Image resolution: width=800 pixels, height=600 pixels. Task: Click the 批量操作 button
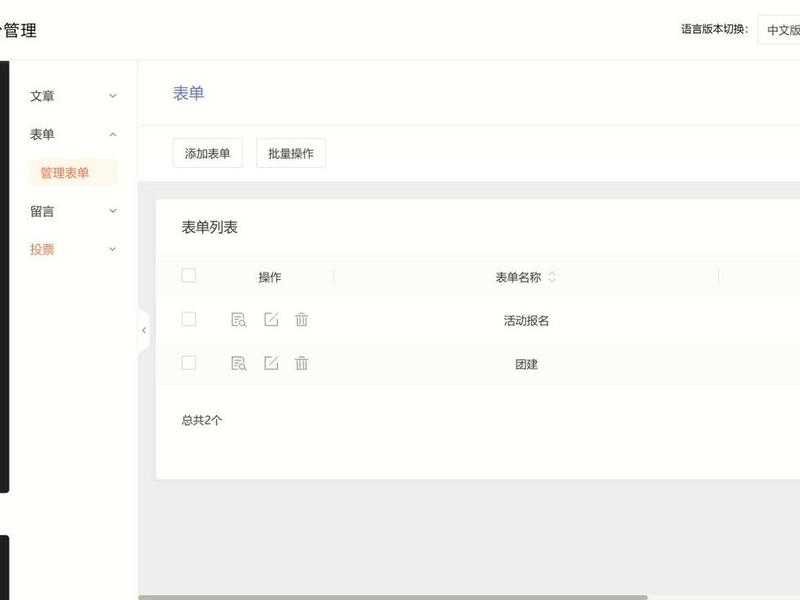pos(291,153)
